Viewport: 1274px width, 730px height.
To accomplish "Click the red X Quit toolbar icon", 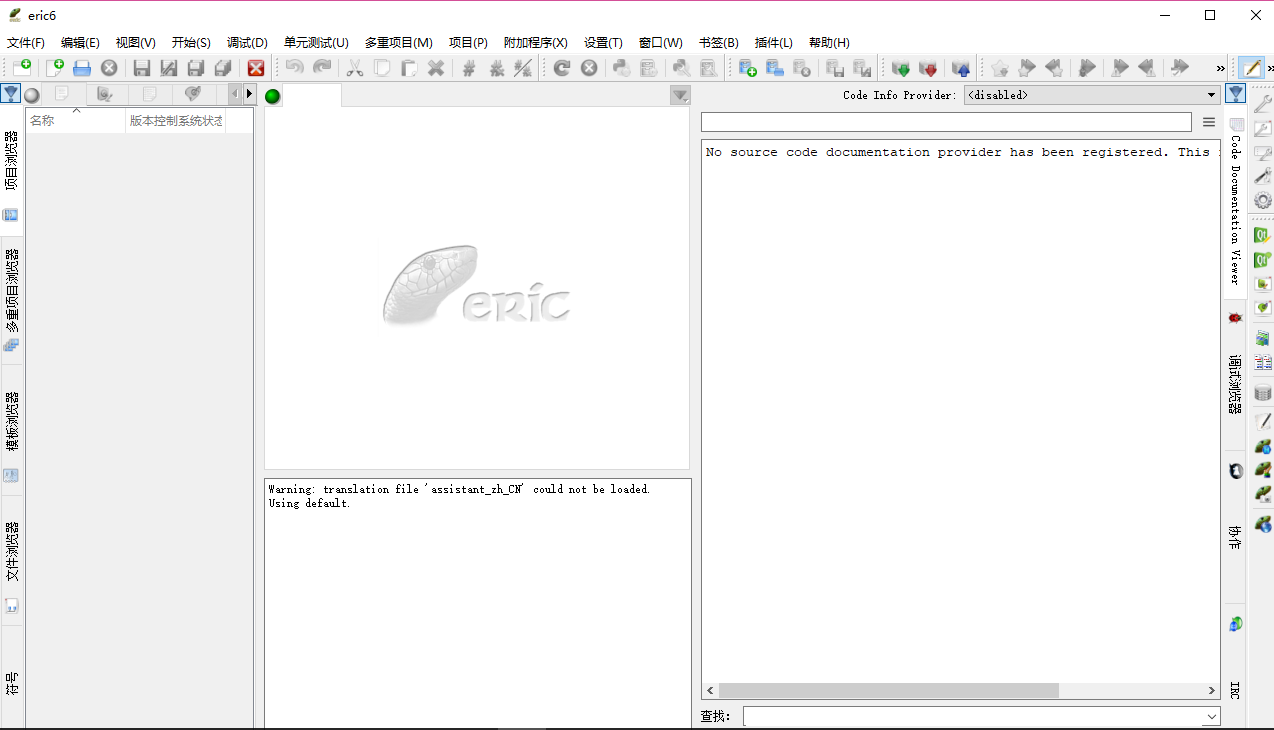I will [x=256, y=68].
